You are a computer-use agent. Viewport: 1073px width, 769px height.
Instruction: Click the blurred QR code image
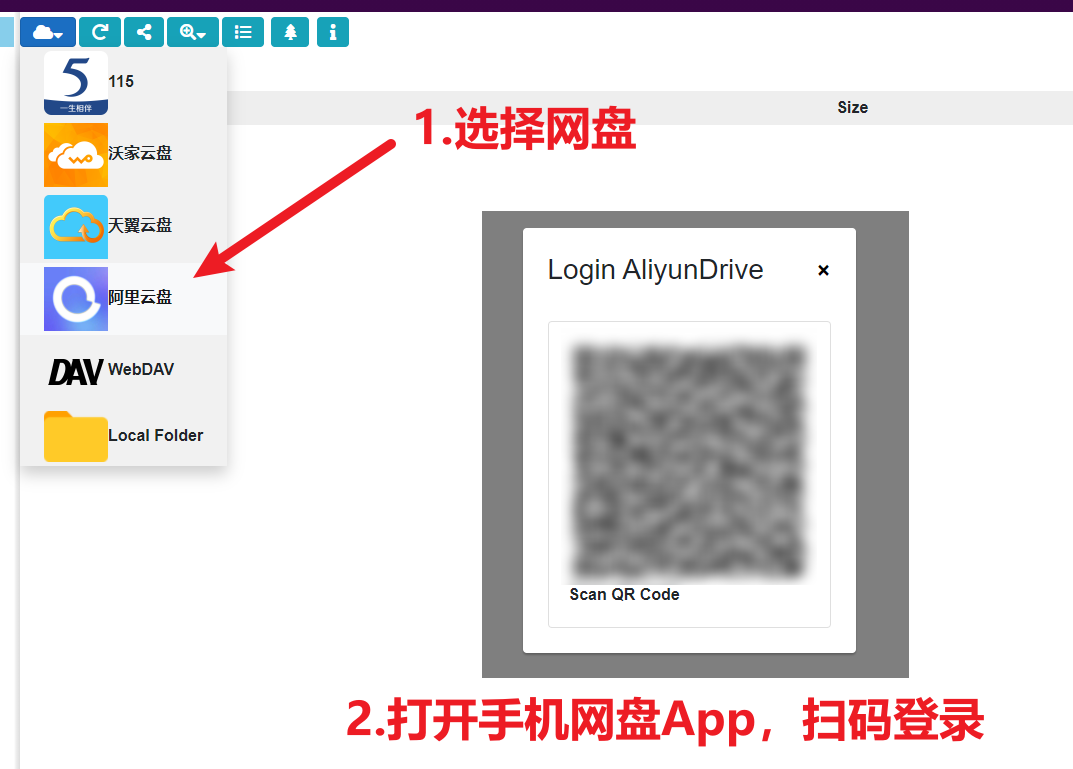click(688, 460)
